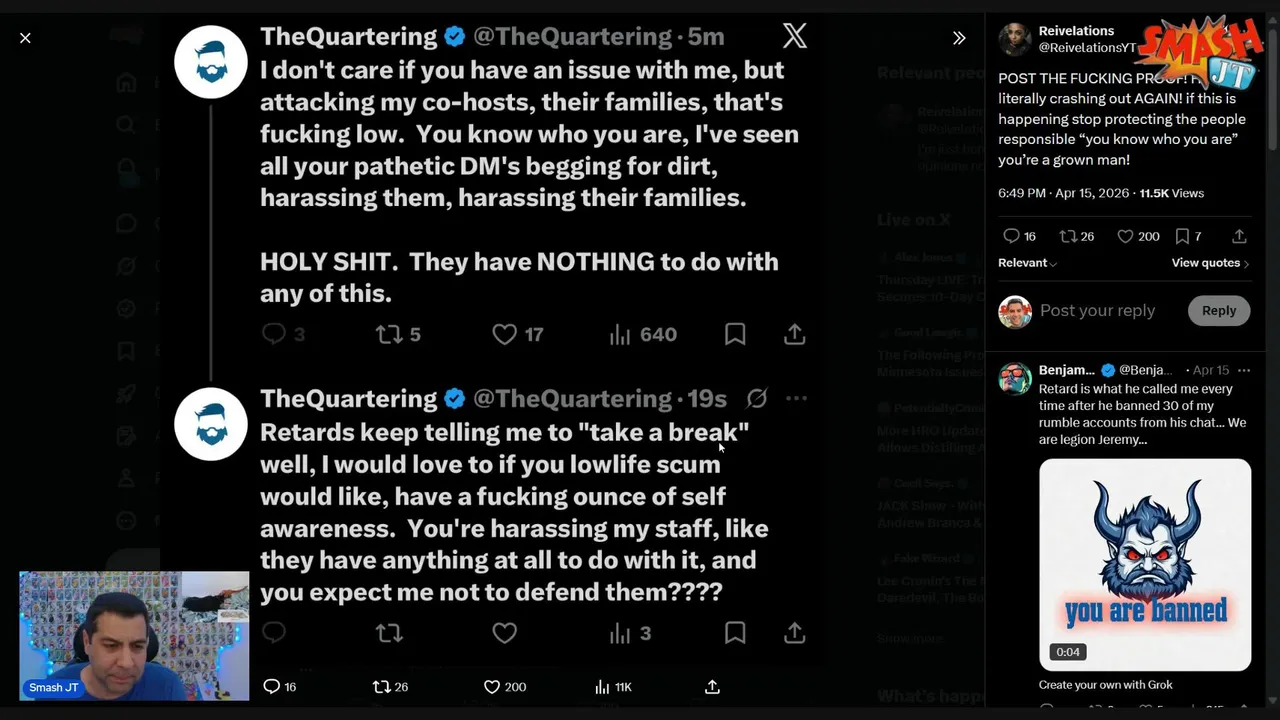Repost the Reivelations post showing 26 reposts

(x=1068, y=236)
